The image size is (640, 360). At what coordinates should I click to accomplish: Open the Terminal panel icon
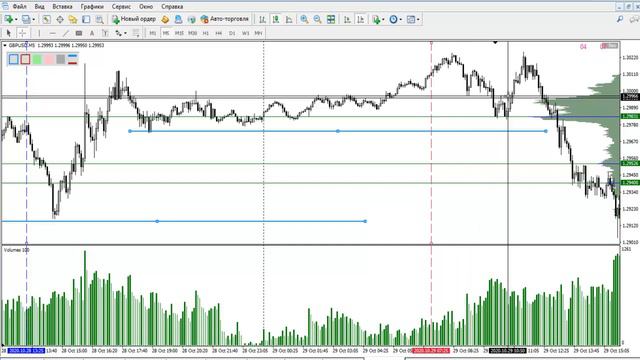pos(86,19)
